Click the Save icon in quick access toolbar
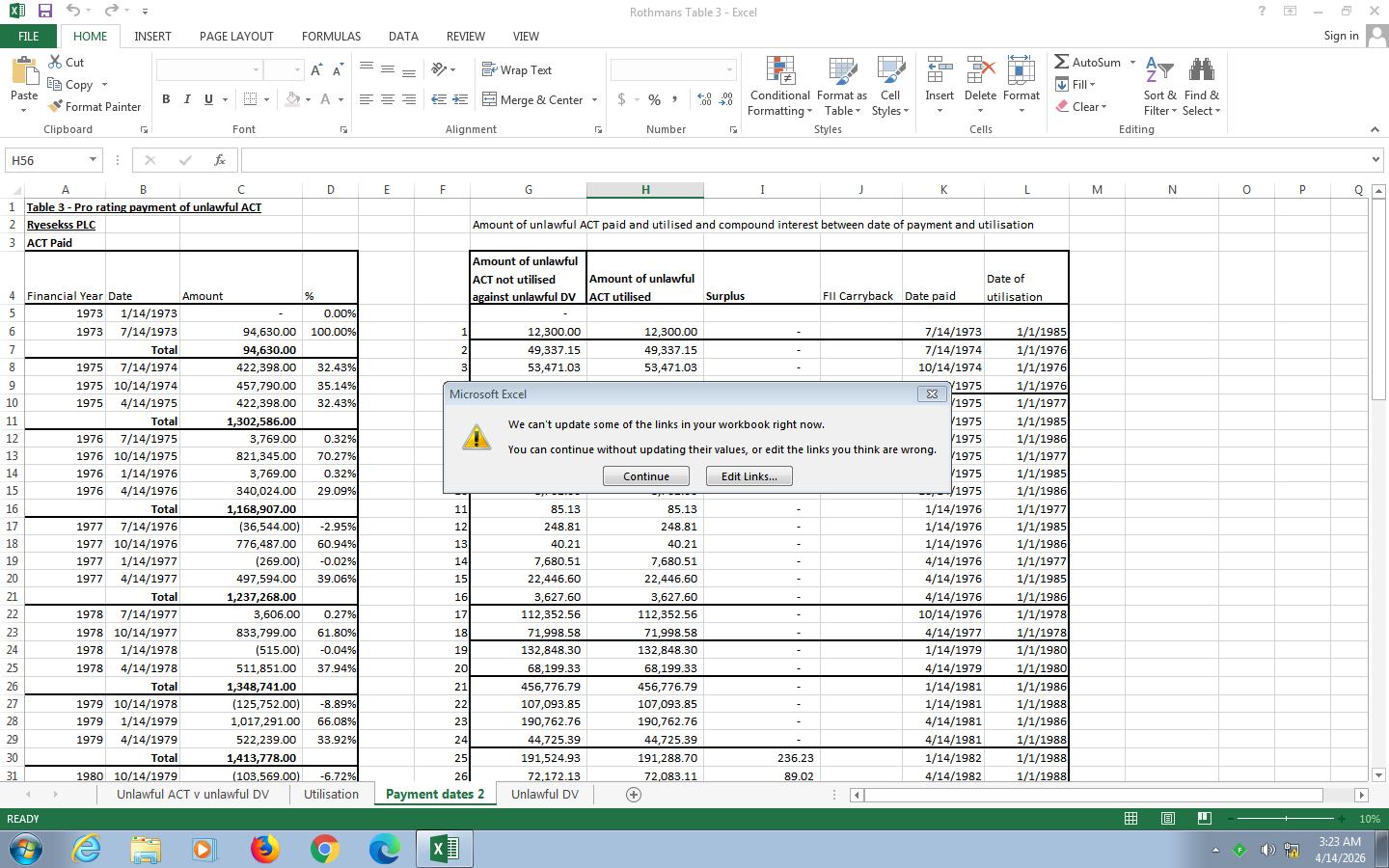 click(x=44, y=12)
